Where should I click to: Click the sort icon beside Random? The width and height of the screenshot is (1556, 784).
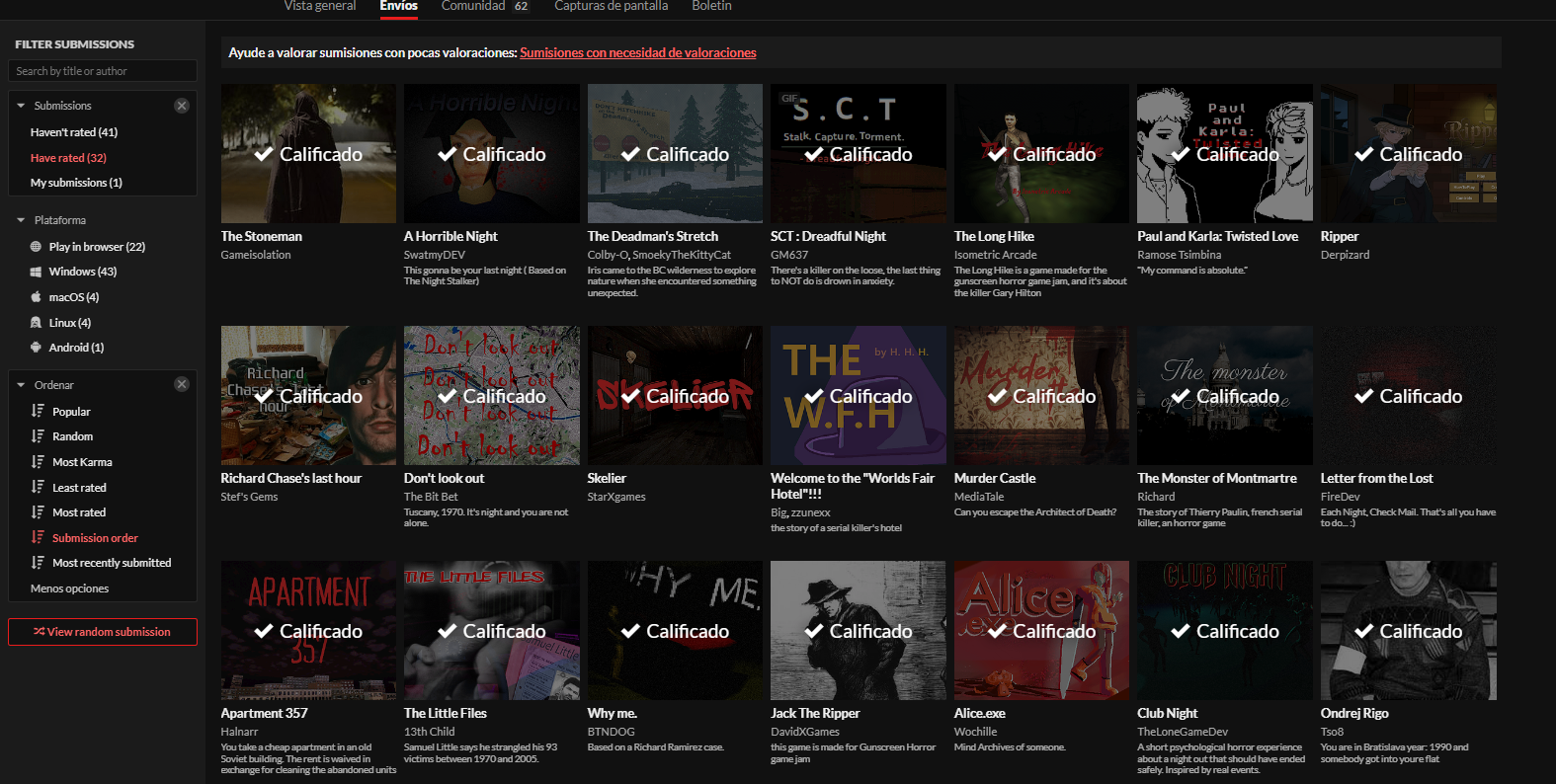click(x=38, y=436)
